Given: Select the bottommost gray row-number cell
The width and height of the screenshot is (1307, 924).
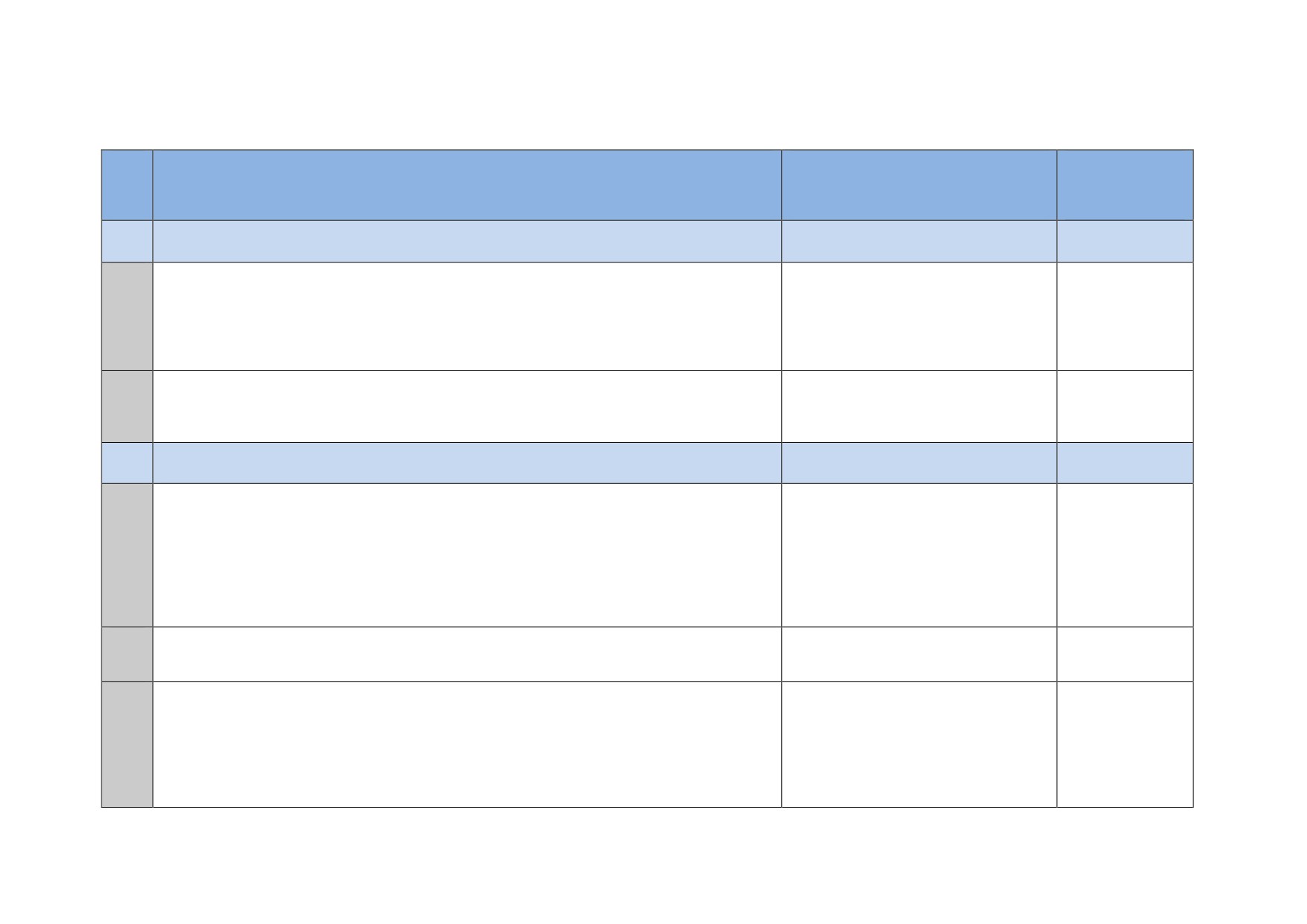Looking at the screenshot, I should click(x=127, y=744).
